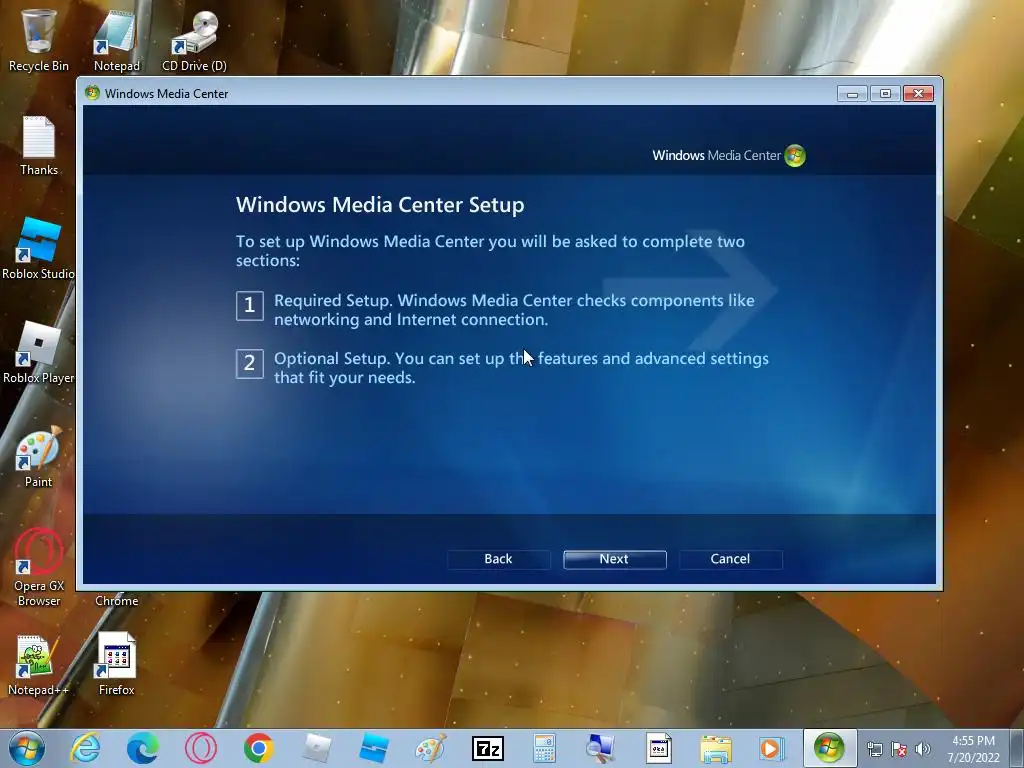Select the Recycle Bin desktop icon
This screenshot has height=768, width=1024.
39,40
